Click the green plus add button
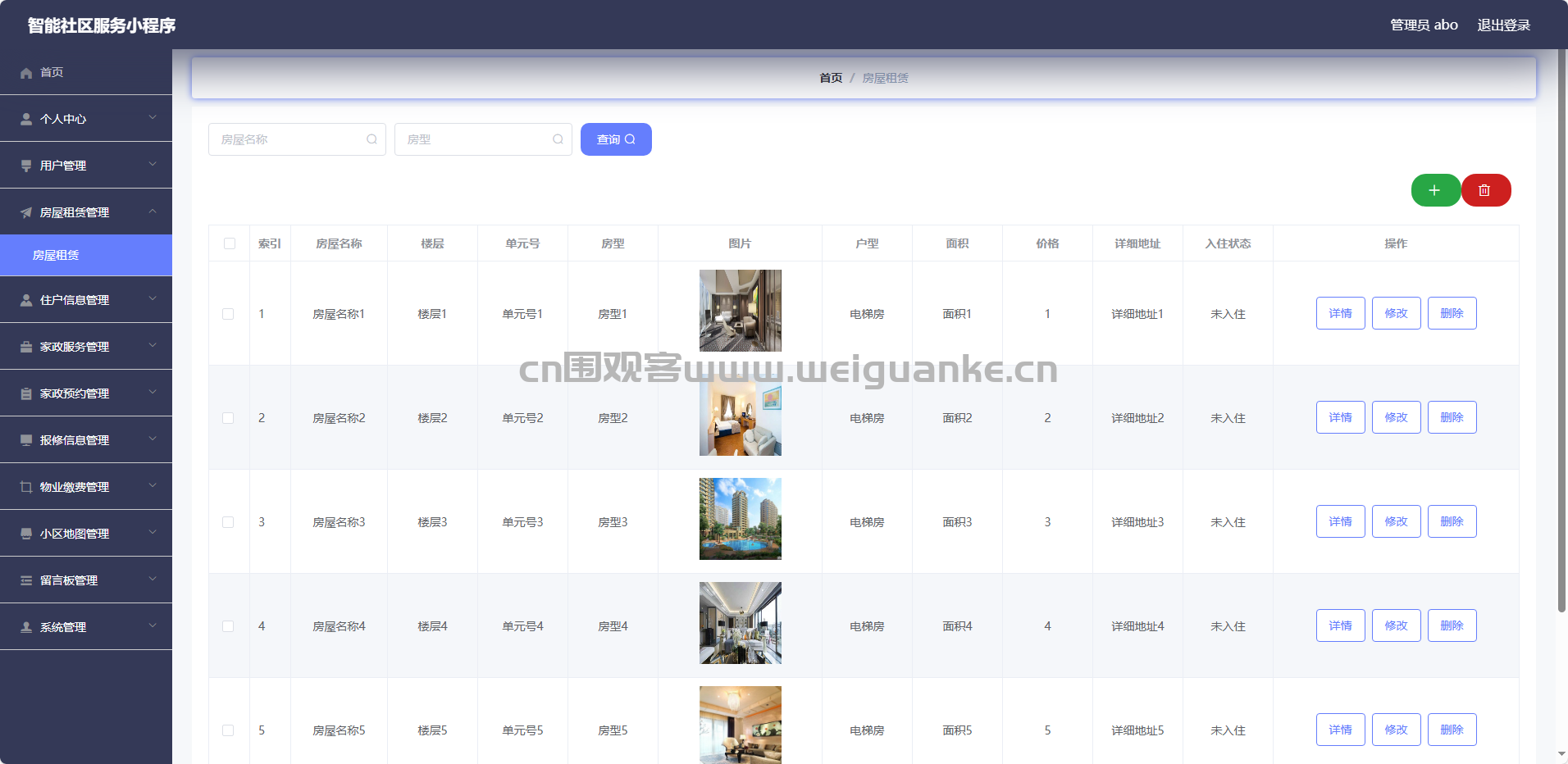The height and width of the screenshot is (764, 1568). pyautogui.click(x=1435, y=190)
